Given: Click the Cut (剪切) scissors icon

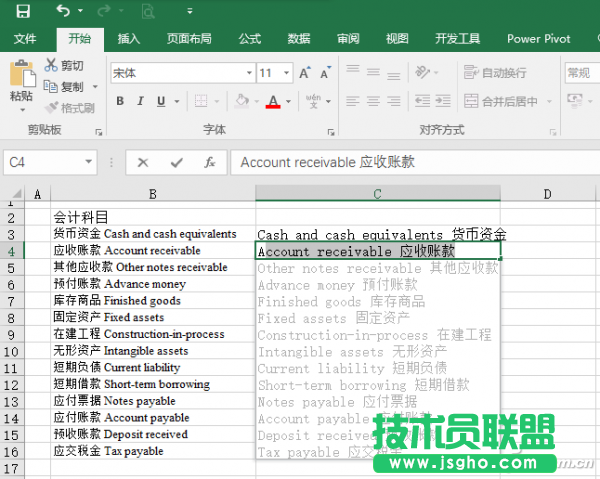Looking at the screenshot, I should click(x=51, y=65).
